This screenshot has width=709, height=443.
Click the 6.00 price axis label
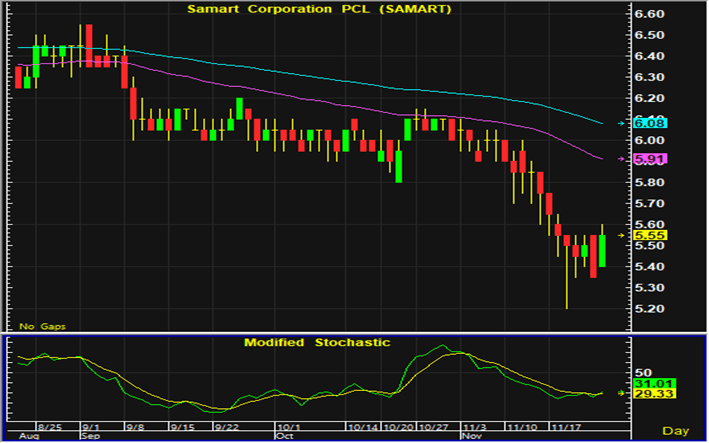pyautogui.click(x=650, y=140)
